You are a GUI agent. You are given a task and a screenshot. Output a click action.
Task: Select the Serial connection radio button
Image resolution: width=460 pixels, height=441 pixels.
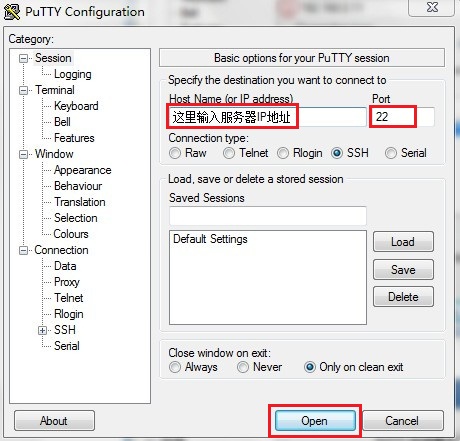391,153
